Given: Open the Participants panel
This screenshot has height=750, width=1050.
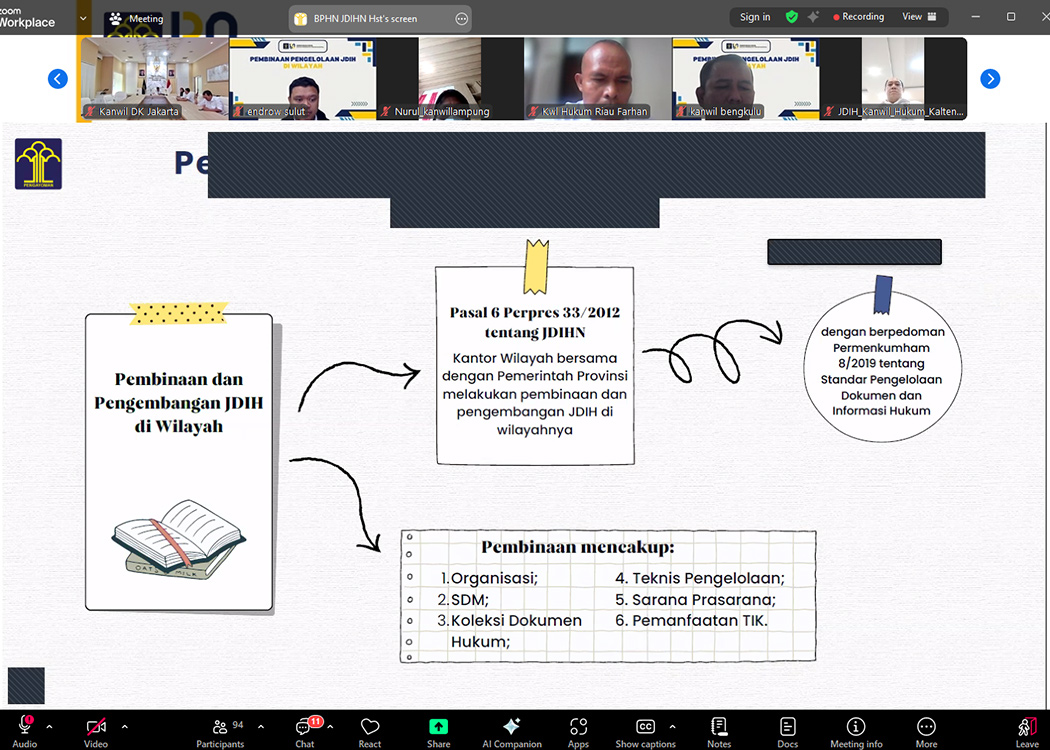Looking at the screenshot, I should (220, 728).
